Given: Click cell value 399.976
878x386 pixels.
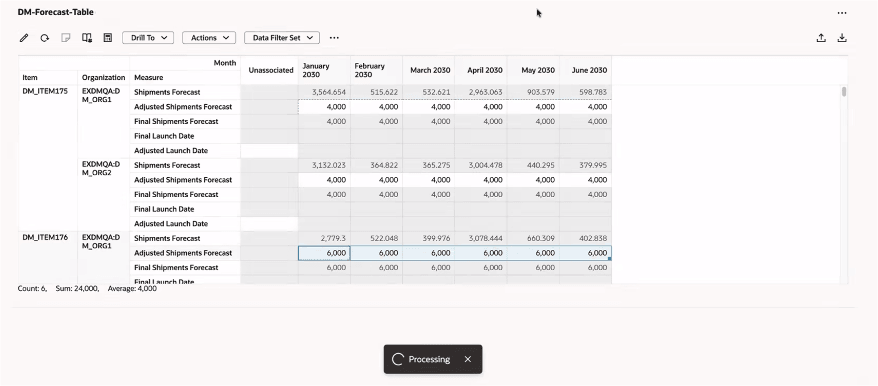Looking at the screenshot, I should click(x=436, y=238).
